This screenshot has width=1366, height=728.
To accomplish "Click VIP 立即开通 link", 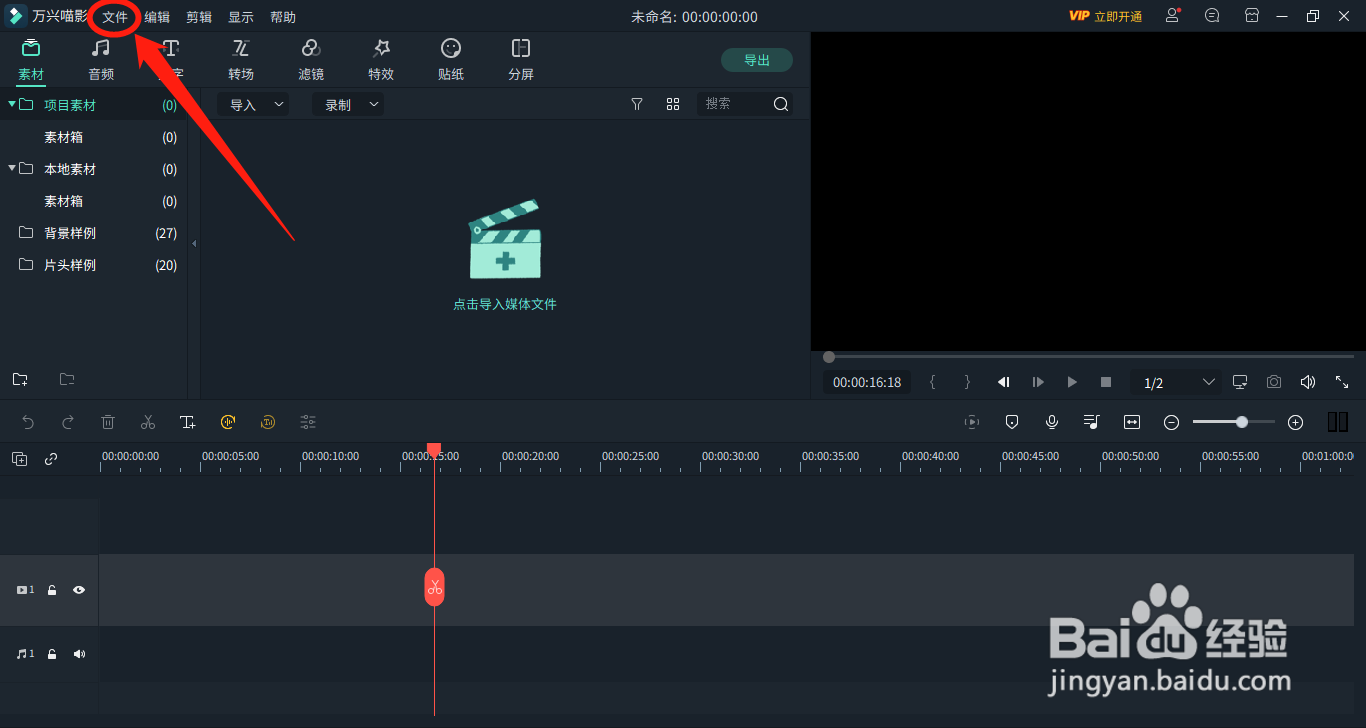I will (1105, 17).
